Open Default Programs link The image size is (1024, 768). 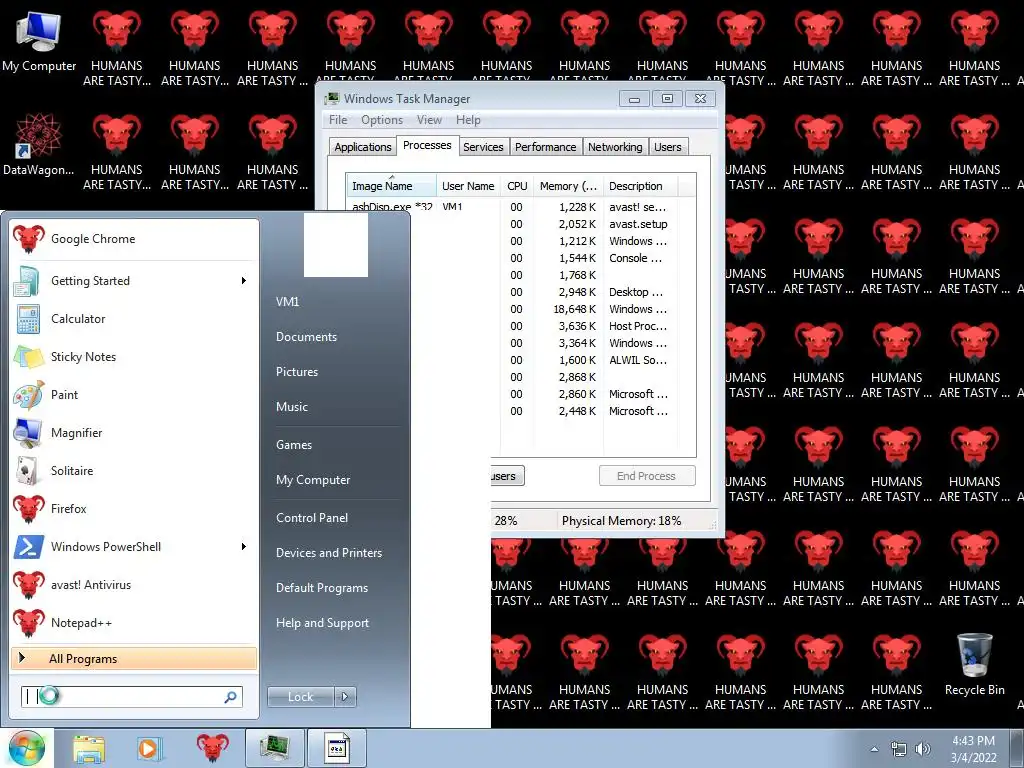pyautogui.click(x=321, y=588)
